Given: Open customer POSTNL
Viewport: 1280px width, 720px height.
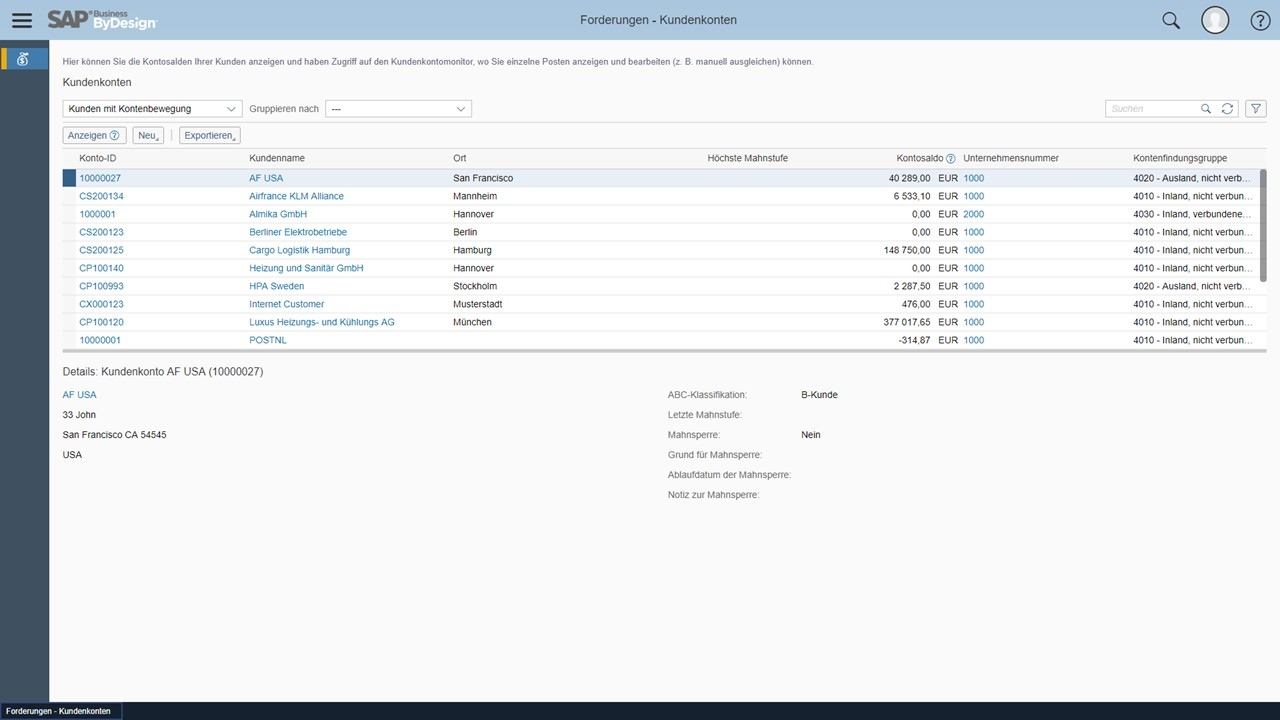Looking at the screenshot, I should pos(268,340).
